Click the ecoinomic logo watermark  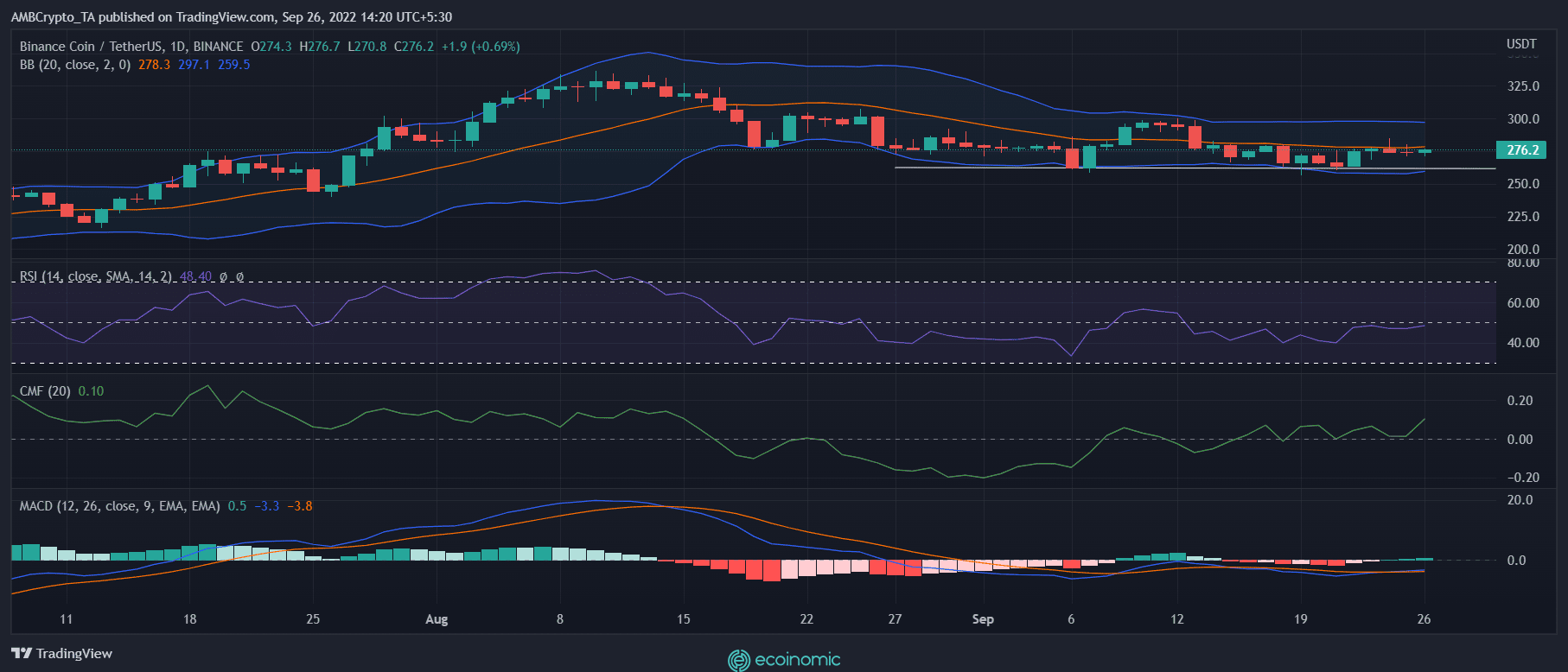(784, 661)
